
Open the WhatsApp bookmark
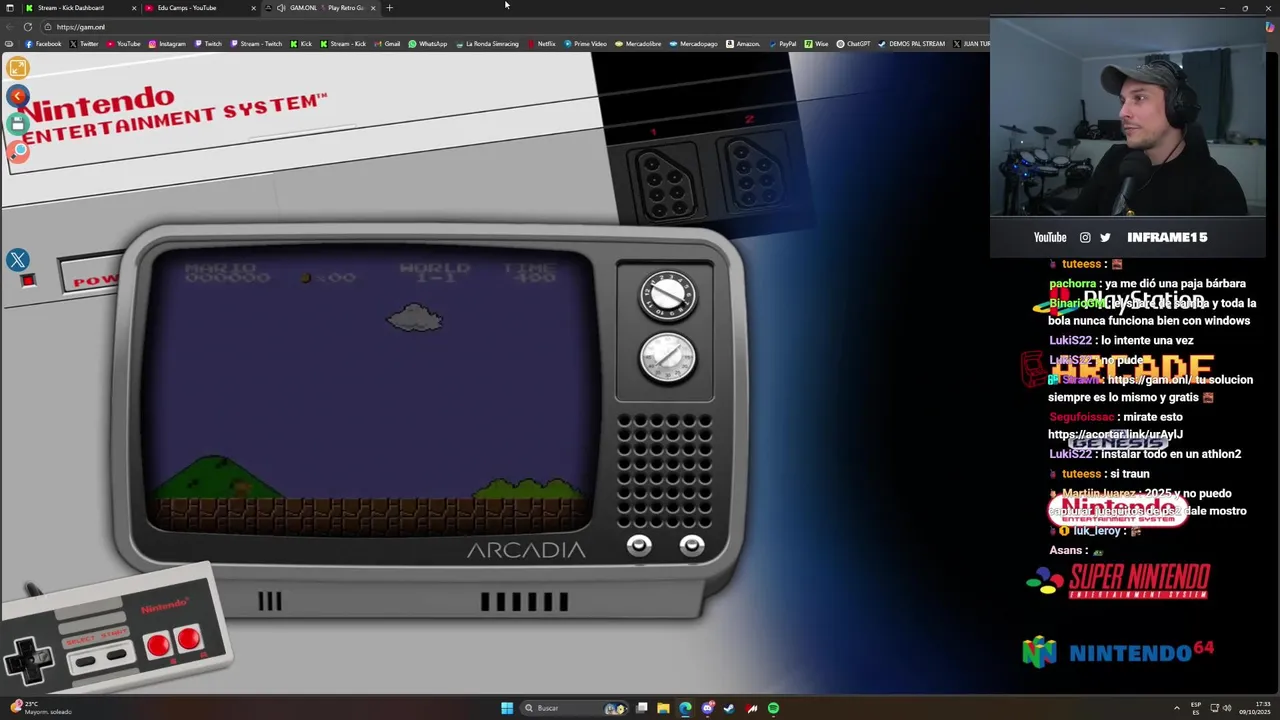pos(427,44)
